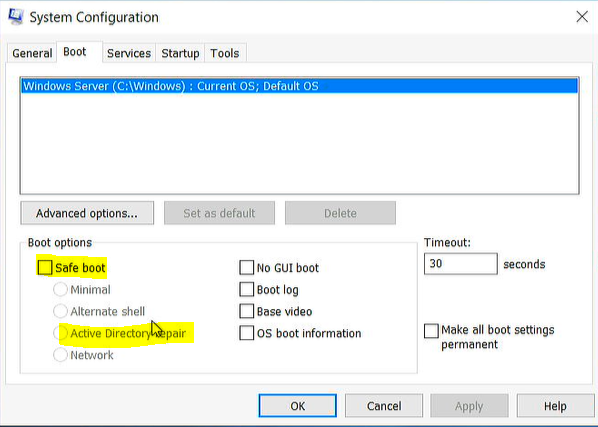
Task: Check the Base video option
Action: [x=246, y=311]
